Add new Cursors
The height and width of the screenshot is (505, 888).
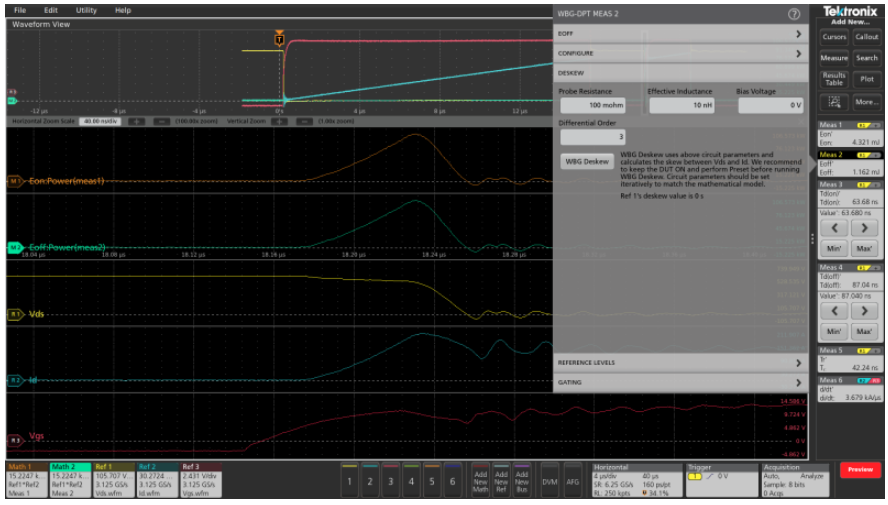tap(834, 37)
